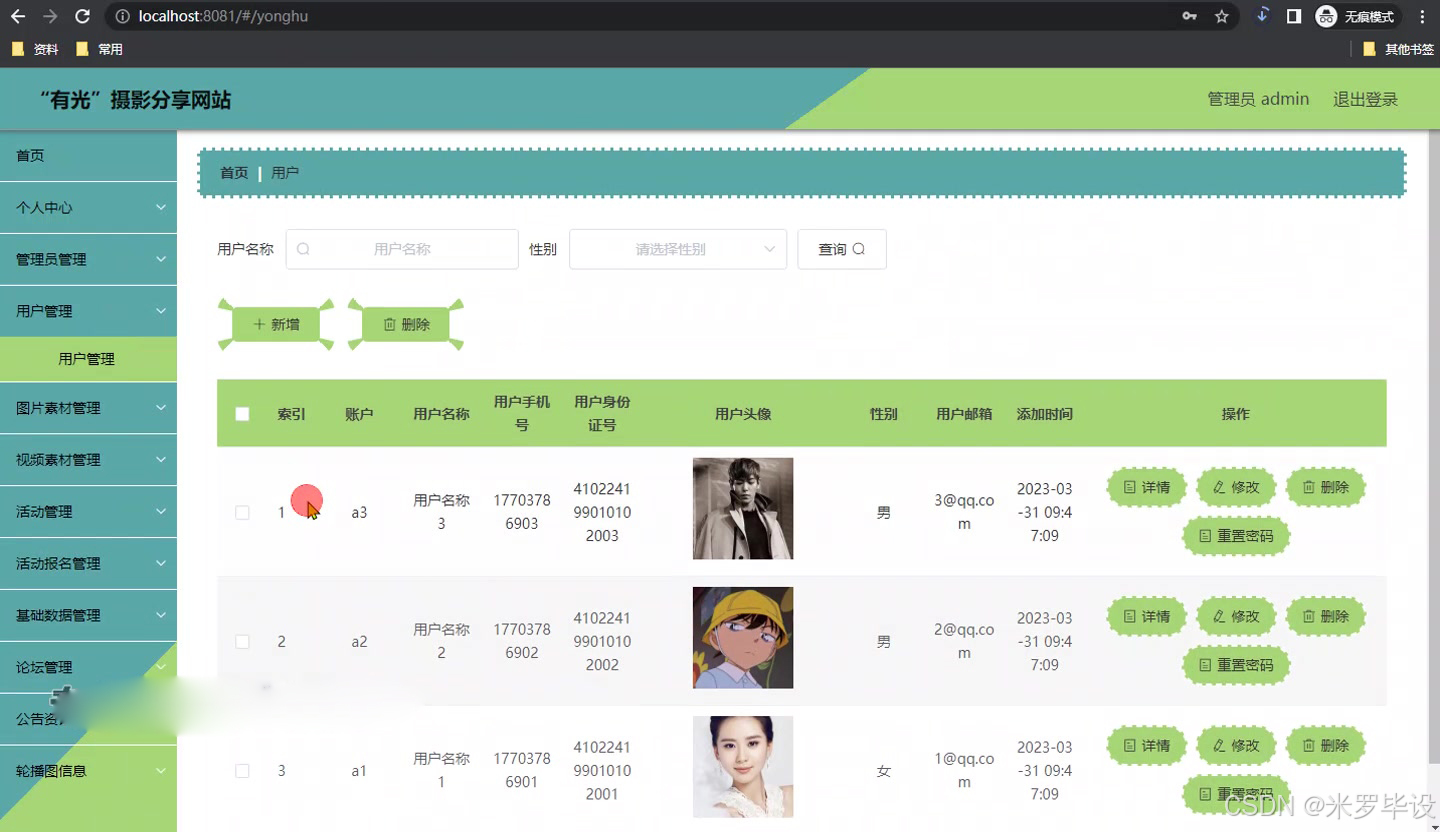Open 论坛管理 sidebar menu
Image resolution: width=1440 pixels, height=832 pixels.
88,667
